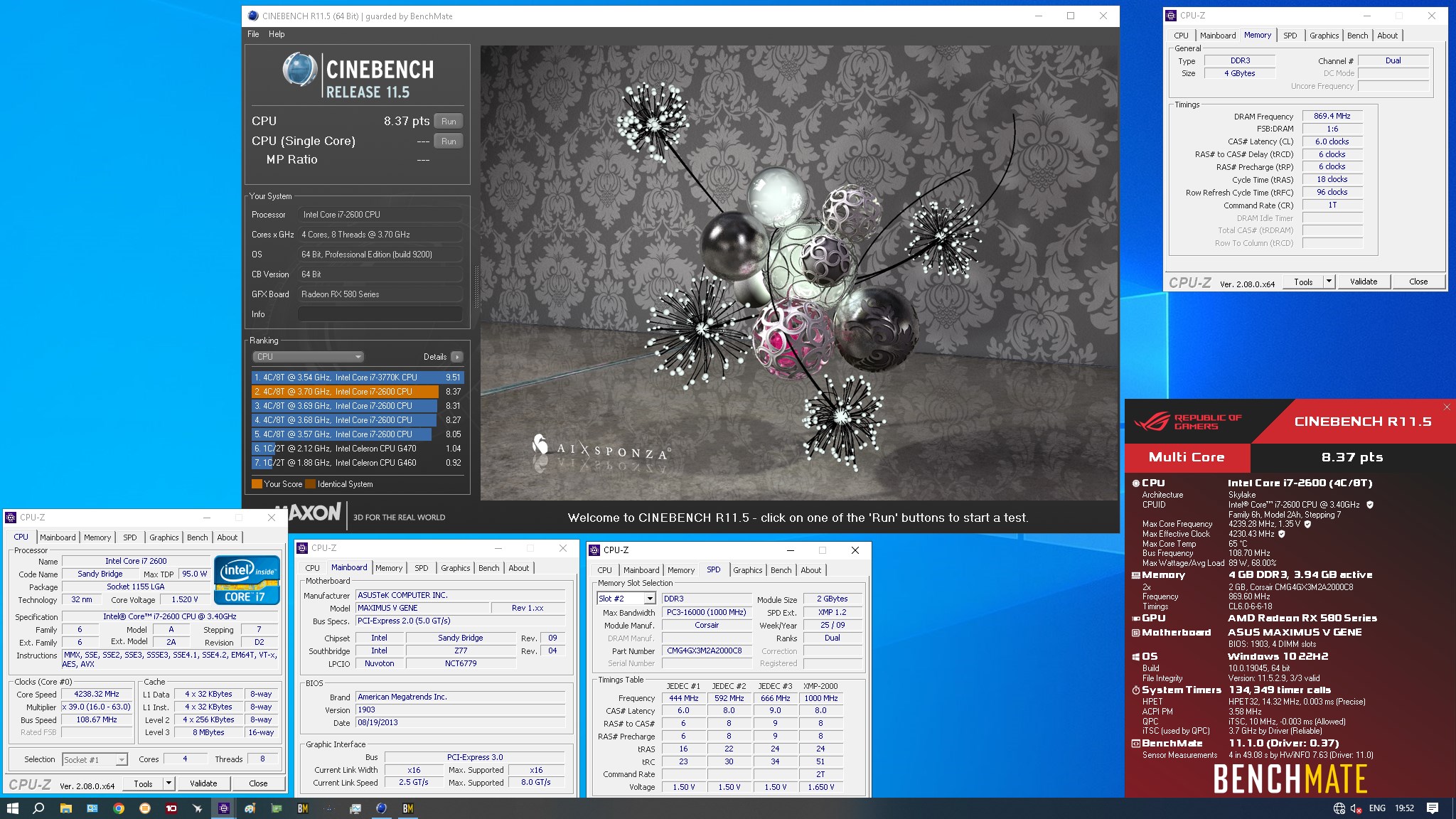Click the Memory section icon in BenchMate
Image resolution: width=1456 pixels, height=819 pixels.
click(1135, 575)
